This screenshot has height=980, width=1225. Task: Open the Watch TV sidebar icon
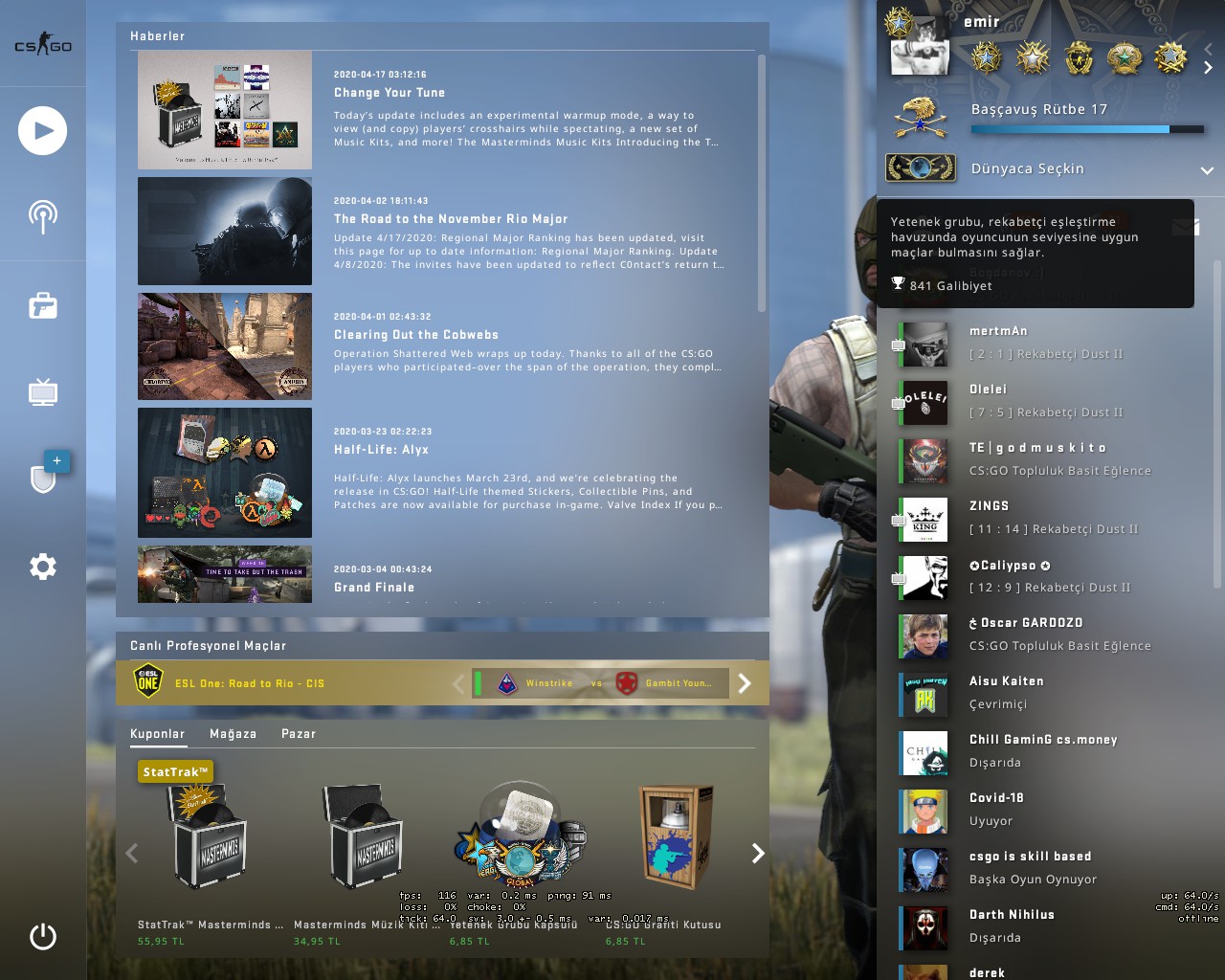click(x=43, y=391)
